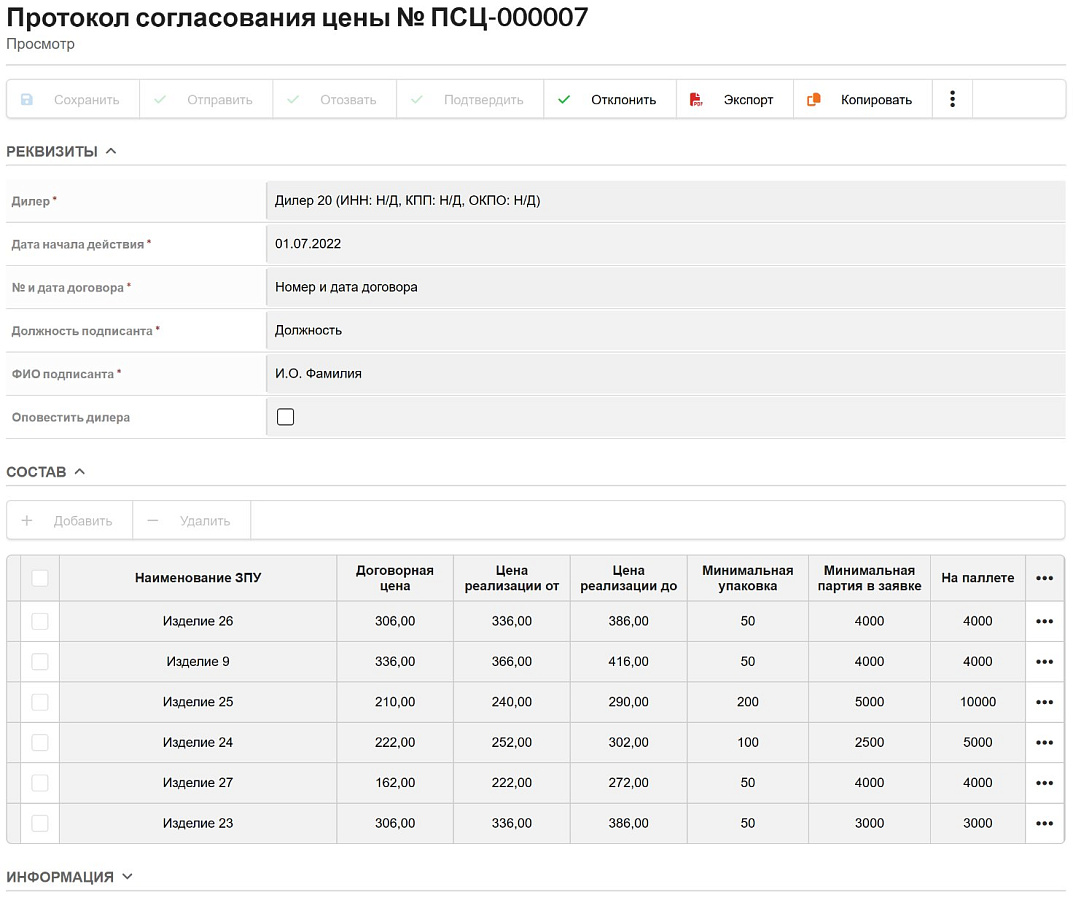Click the Должность подписанта field
The width and height of the screenshot is (1073, 900).
pyautogui.click(x=665, y=331)
